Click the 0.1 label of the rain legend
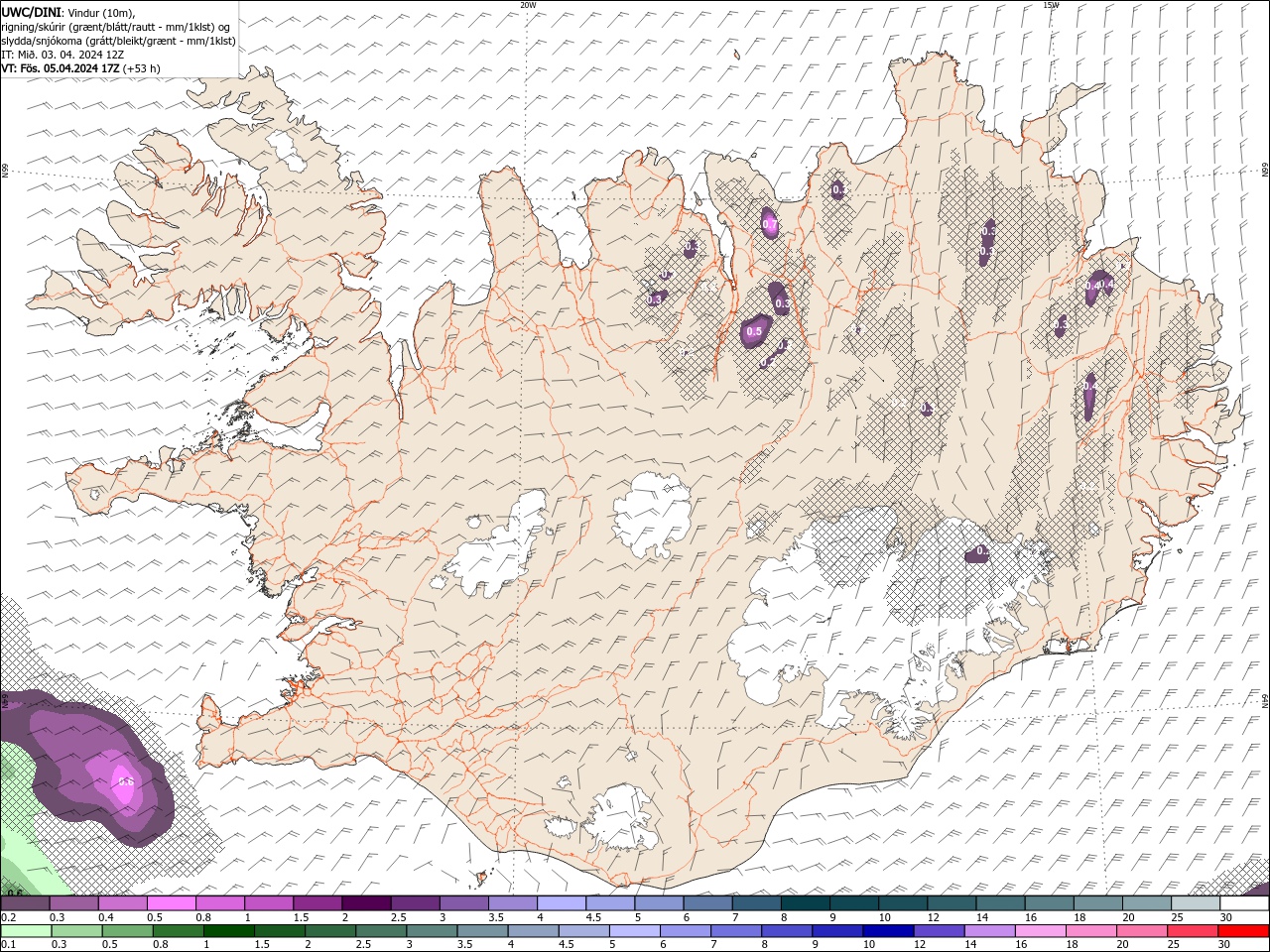This screenshot has width=1270, height=952. click(x=7, y=945)
